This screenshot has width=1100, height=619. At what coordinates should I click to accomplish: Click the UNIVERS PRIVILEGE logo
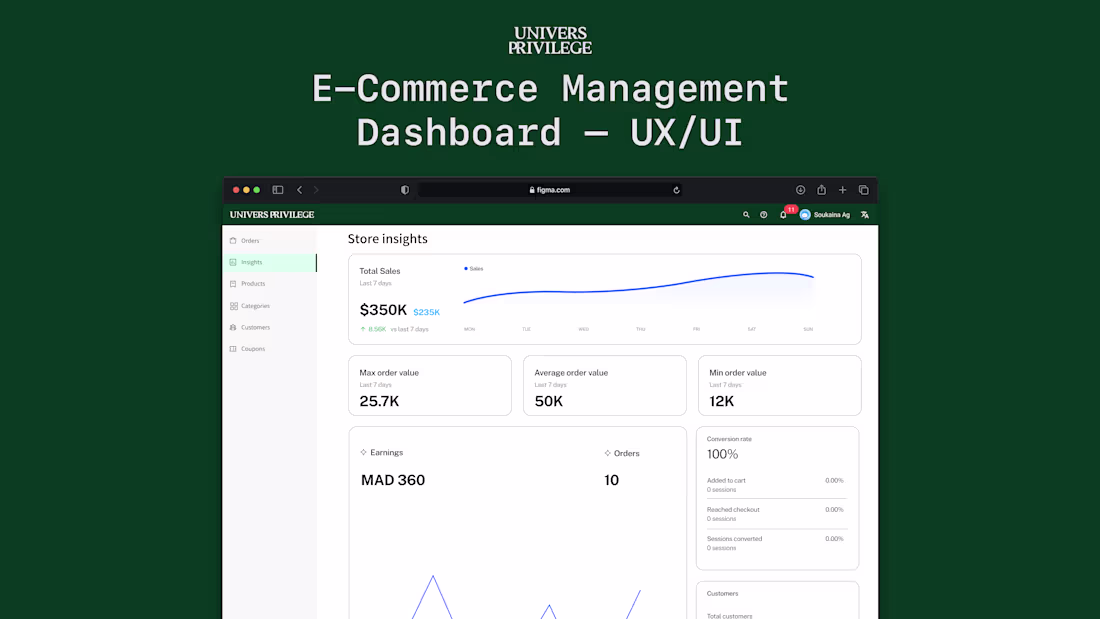pos(270,214)
